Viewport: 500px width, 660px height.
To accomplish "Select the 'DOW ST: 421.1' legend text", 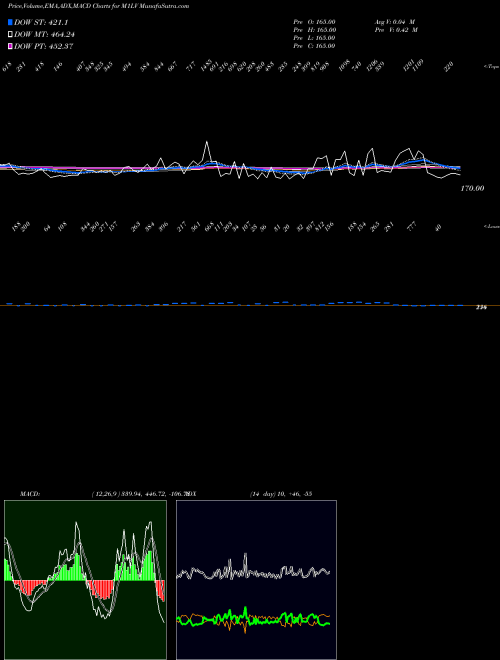I will (41, 22).
